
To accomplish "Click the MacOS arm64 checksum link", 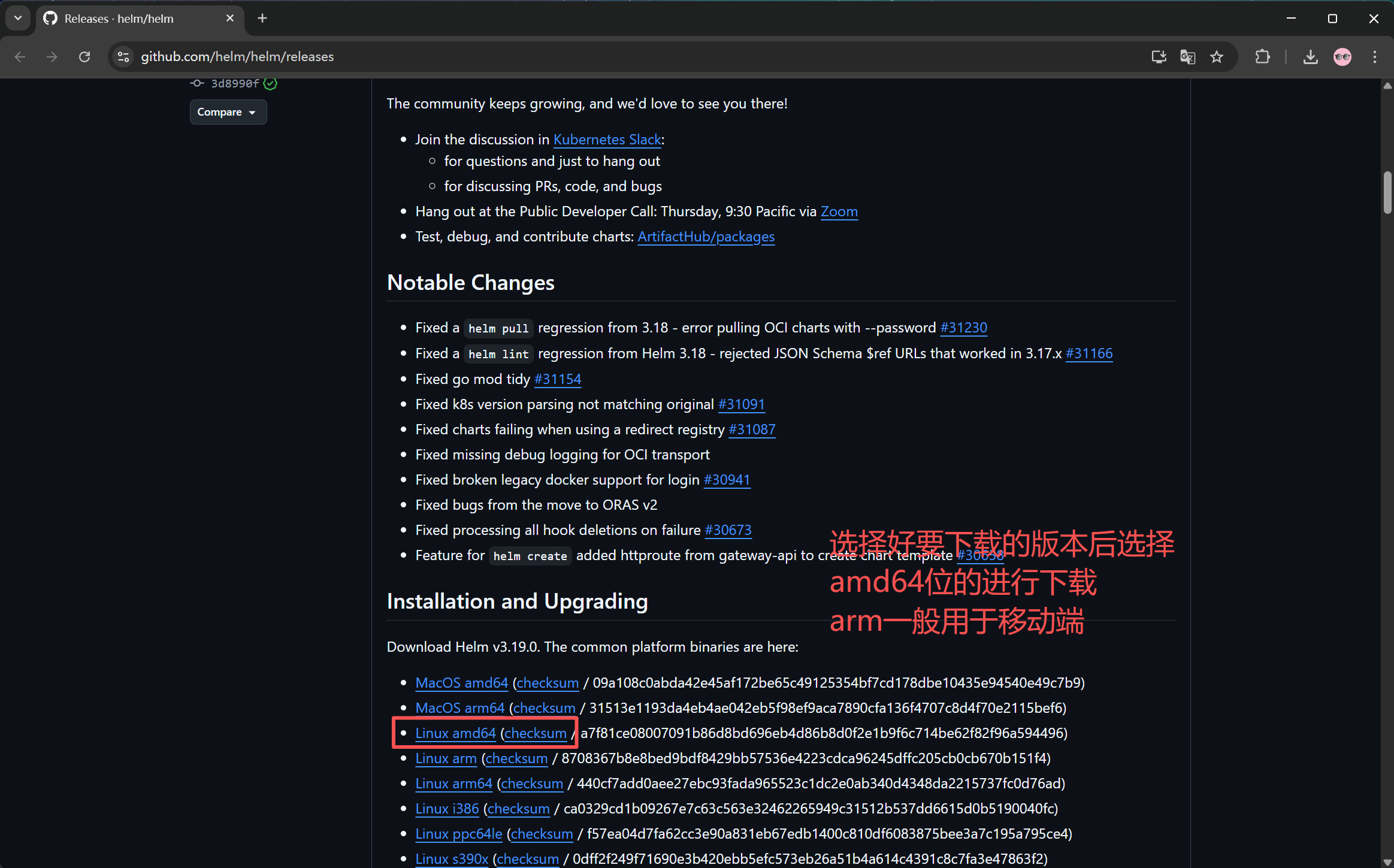I will point(544,708).
